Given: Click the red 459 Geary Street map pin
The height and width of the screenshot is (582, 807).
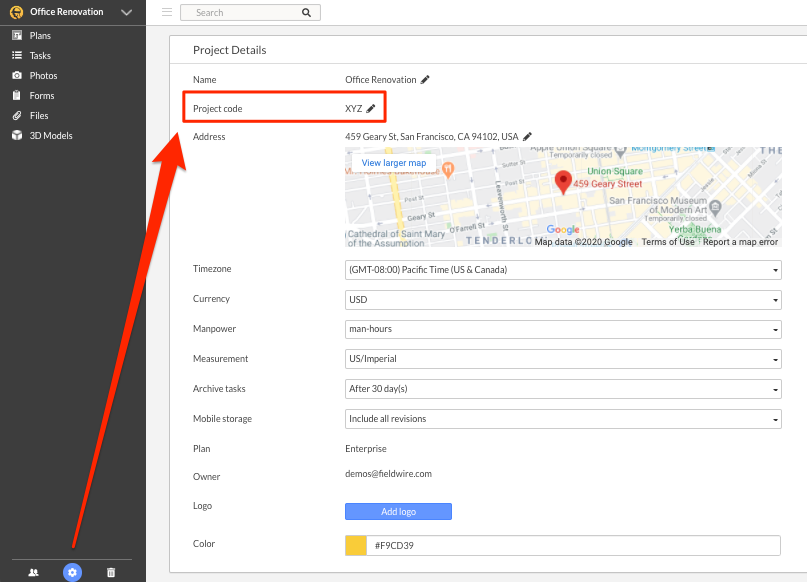Looking at the screenshot, I should [x=563, y=182].
